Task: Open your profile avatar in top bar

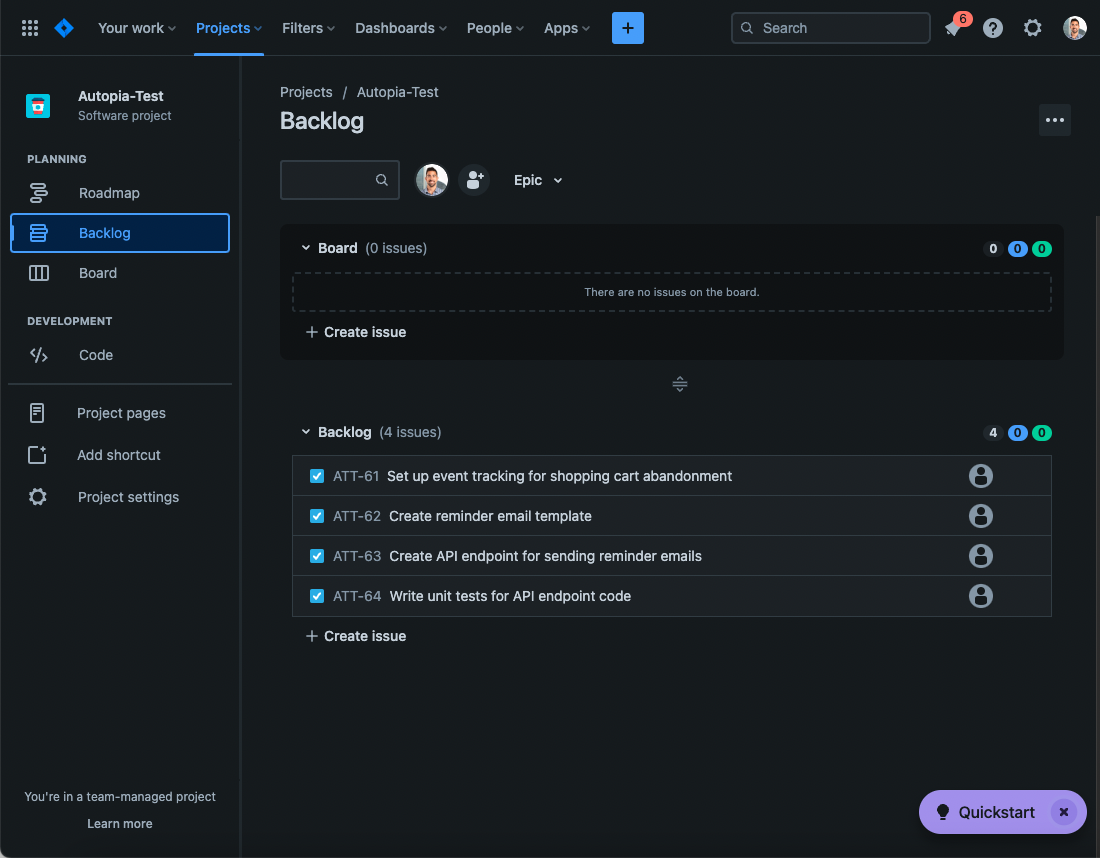Action: tap(1074, 28)
